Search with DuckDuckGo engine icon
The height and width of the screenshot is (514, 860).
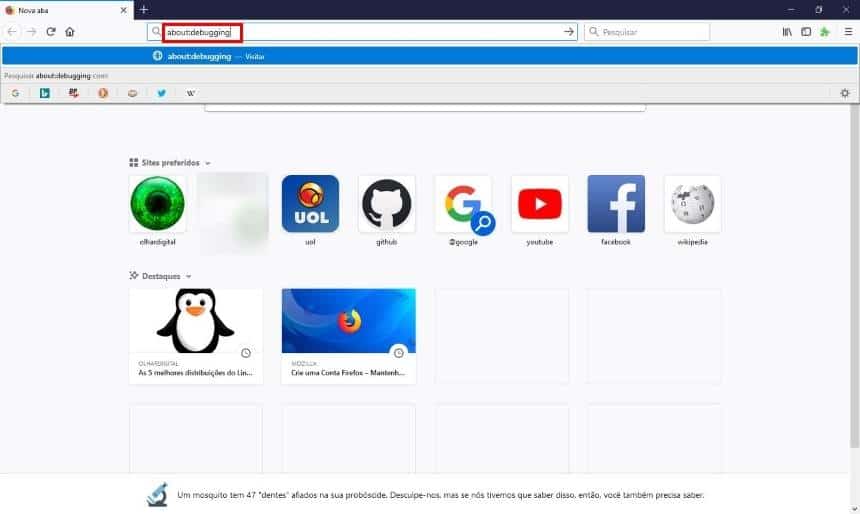103,93
